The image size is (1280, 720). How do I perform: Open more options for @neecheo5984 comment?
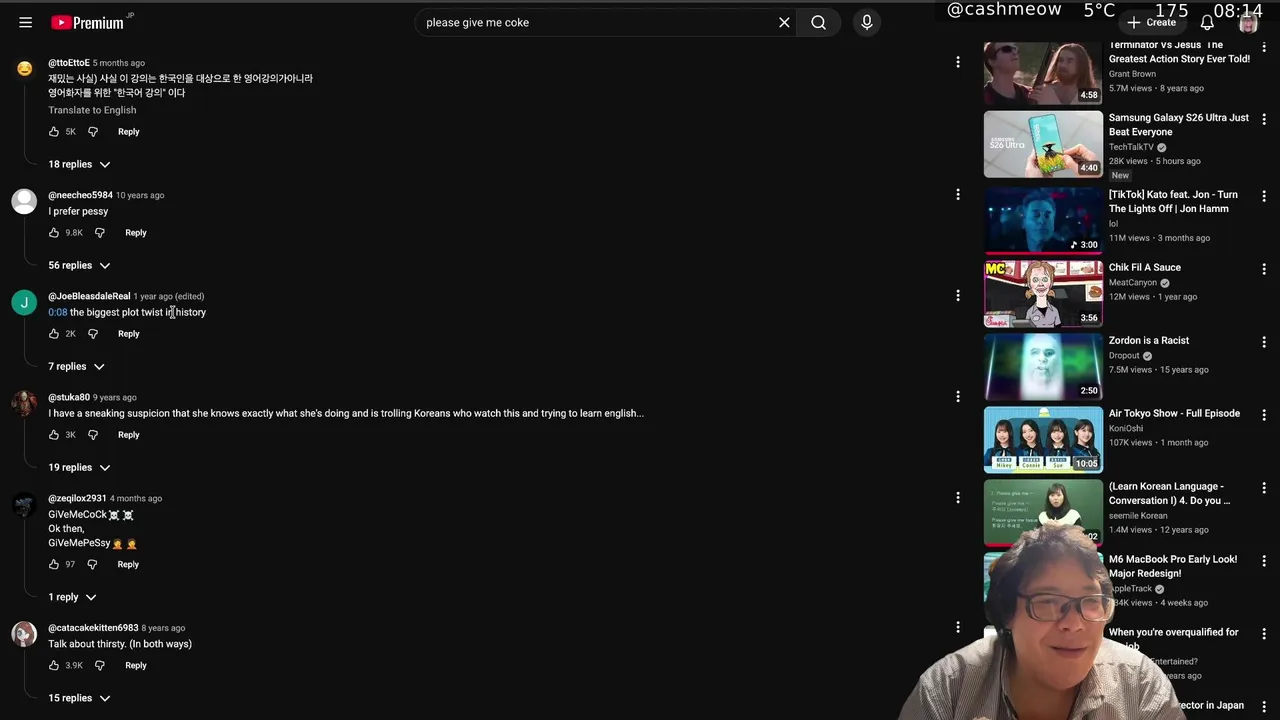958,194
